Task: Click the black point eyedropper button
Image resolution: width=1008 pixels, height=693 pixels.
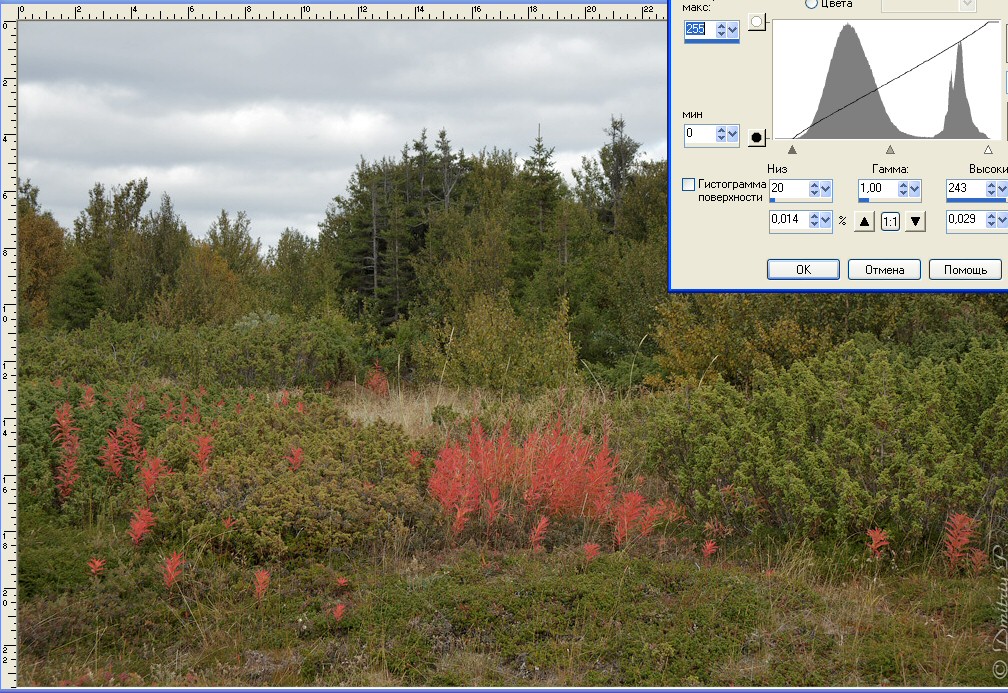Action: click(757, 137)
